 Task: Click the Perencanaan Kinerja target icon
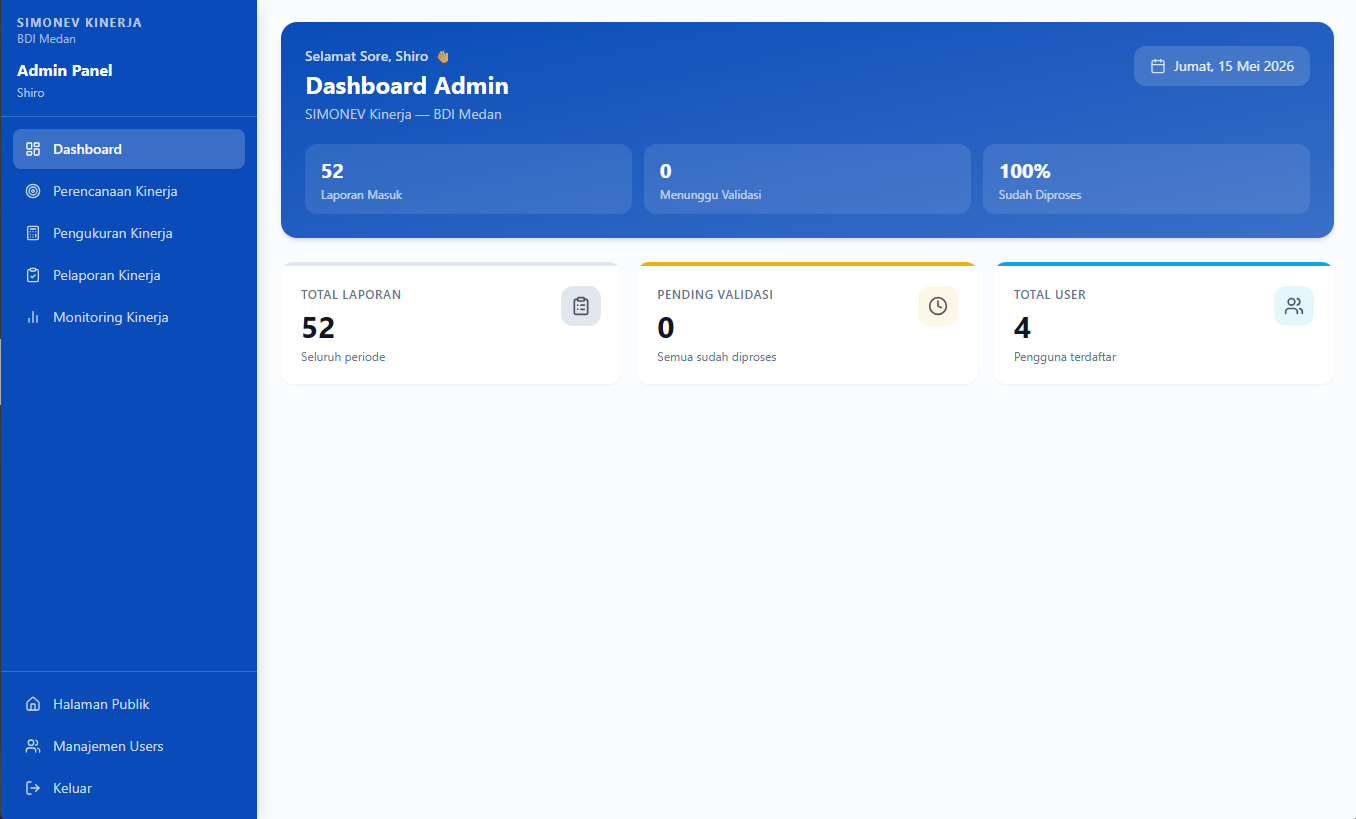click(x=33, y=191)
